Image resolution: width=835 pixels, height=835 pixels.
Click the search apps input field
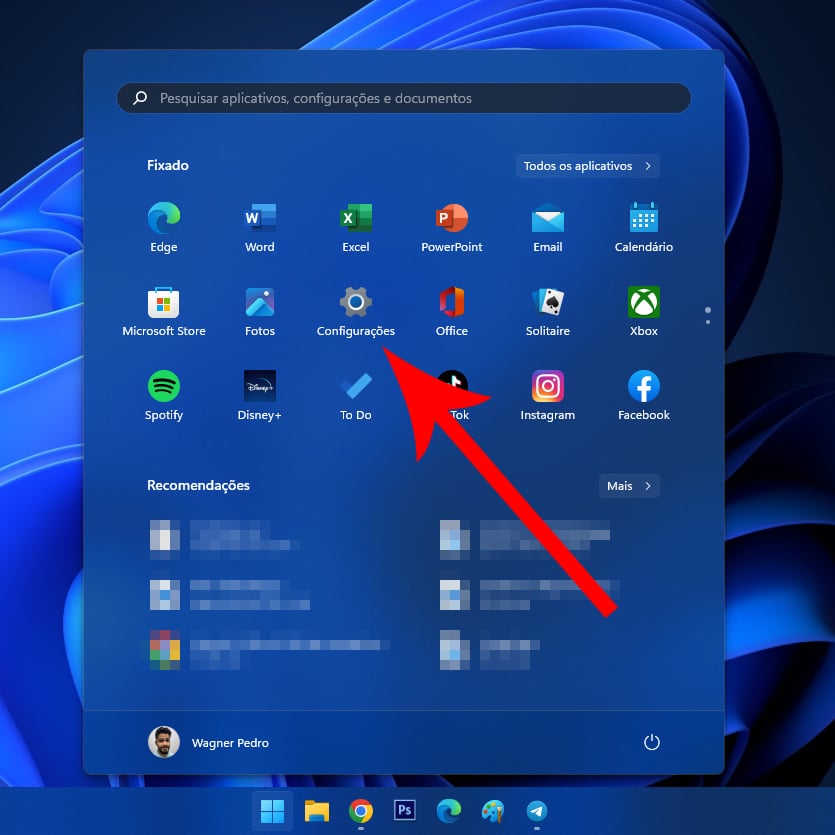click(x=403, y=98)
